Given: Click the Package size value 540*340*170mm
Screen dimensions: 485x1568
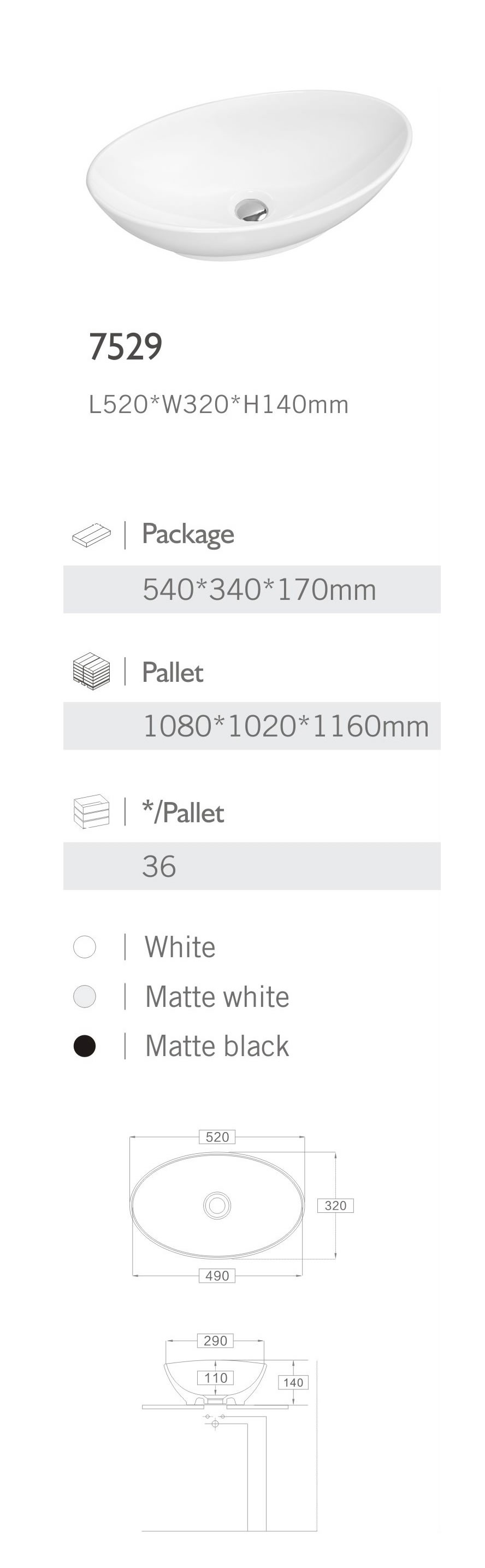Looking at the screenshot, I should click(x=259, y=589).
